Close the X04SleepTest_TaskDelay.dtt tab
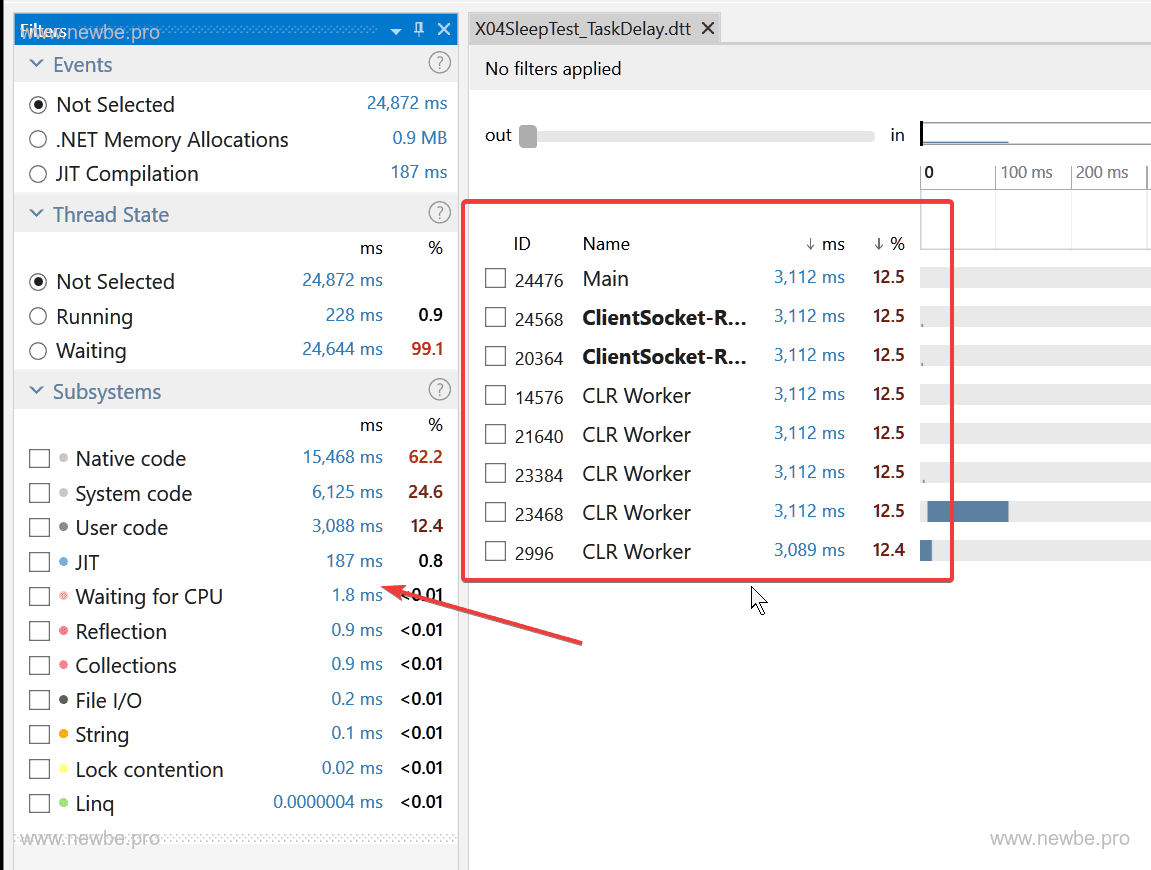Image resolution: width=1151 pixels, height=870 pixels. (708, 28)
